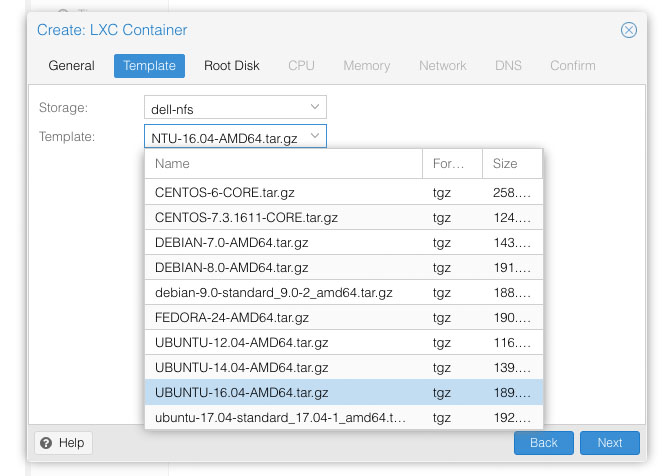Open the Root Disk tab

[231, 65]
